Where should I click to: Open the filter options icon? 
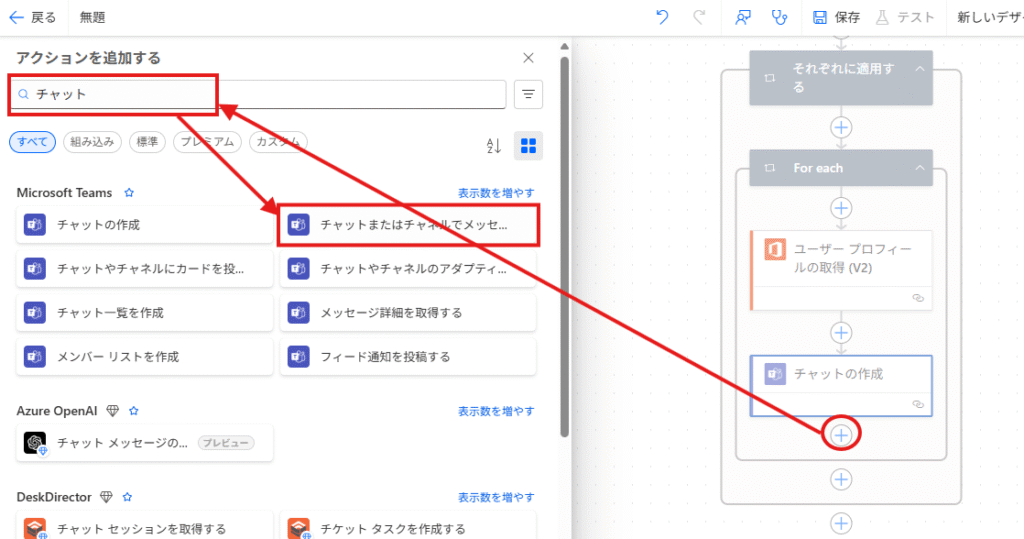pos(528,94)
